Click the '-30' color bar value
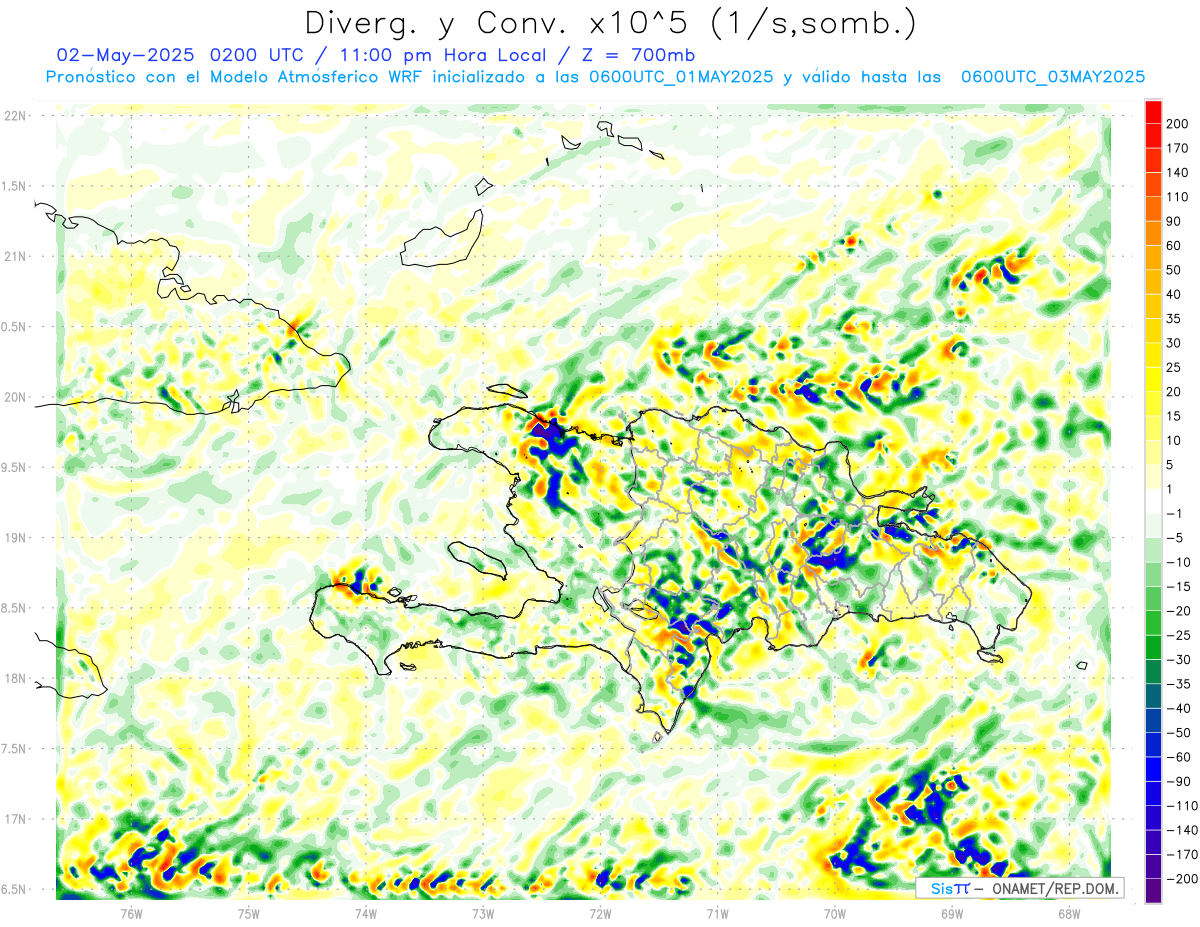 pos(1178,659)
